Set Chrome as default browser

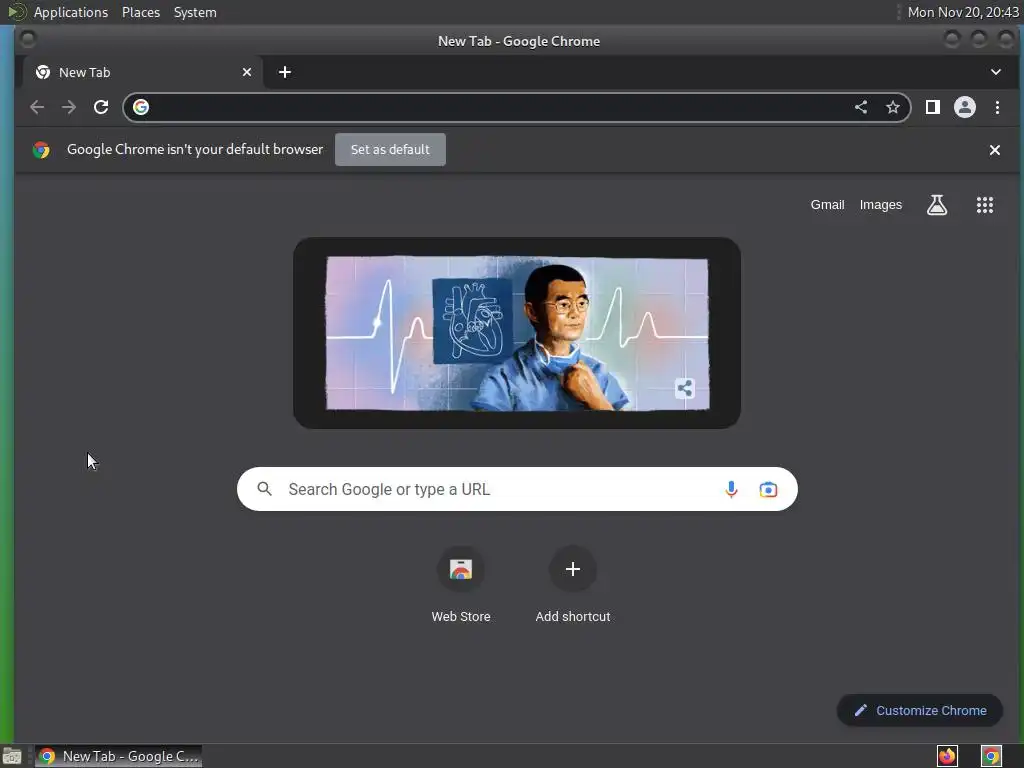coord(391,150)
